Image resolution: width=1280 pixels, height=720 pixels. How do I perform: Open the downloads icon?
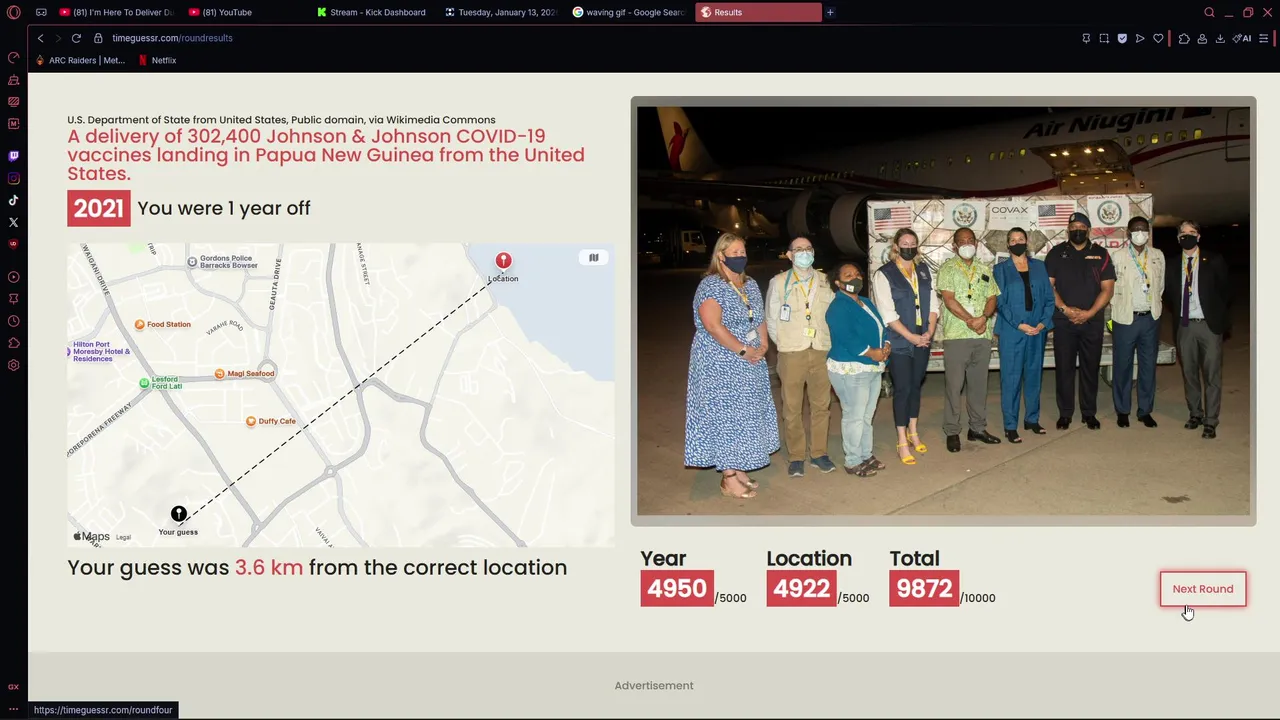coord(1220,38)
